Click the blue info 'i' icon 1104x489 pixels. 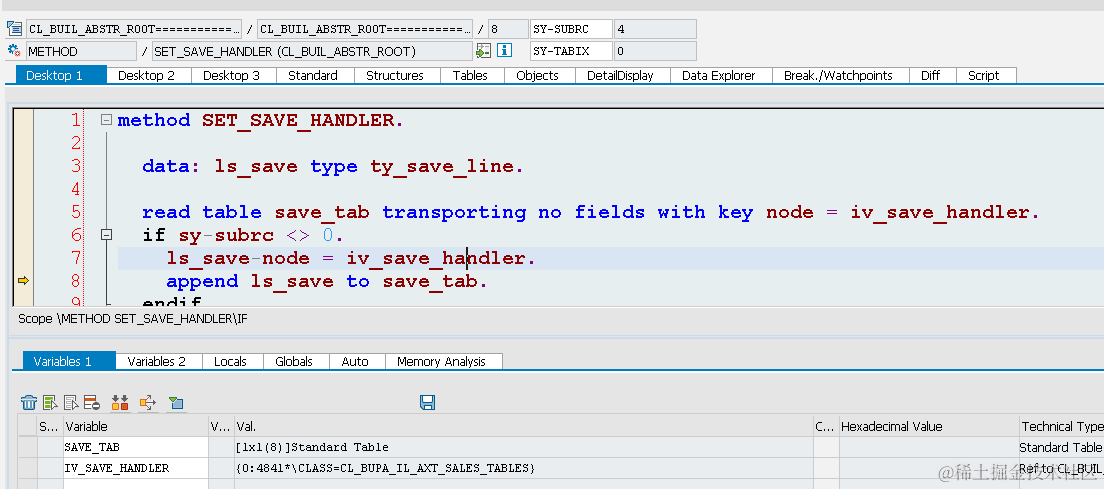click(504, 51)
